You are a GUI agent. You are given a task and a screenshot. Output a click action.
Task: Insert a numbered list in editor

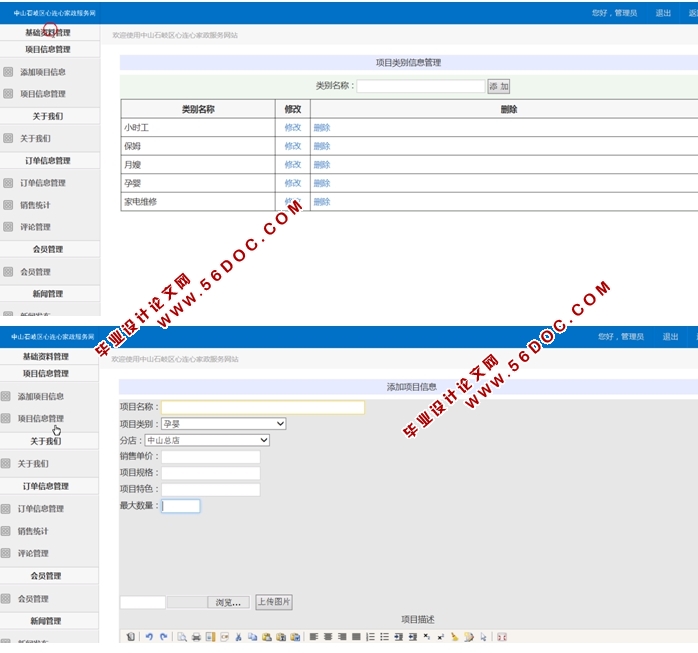[x=370, y=637]
